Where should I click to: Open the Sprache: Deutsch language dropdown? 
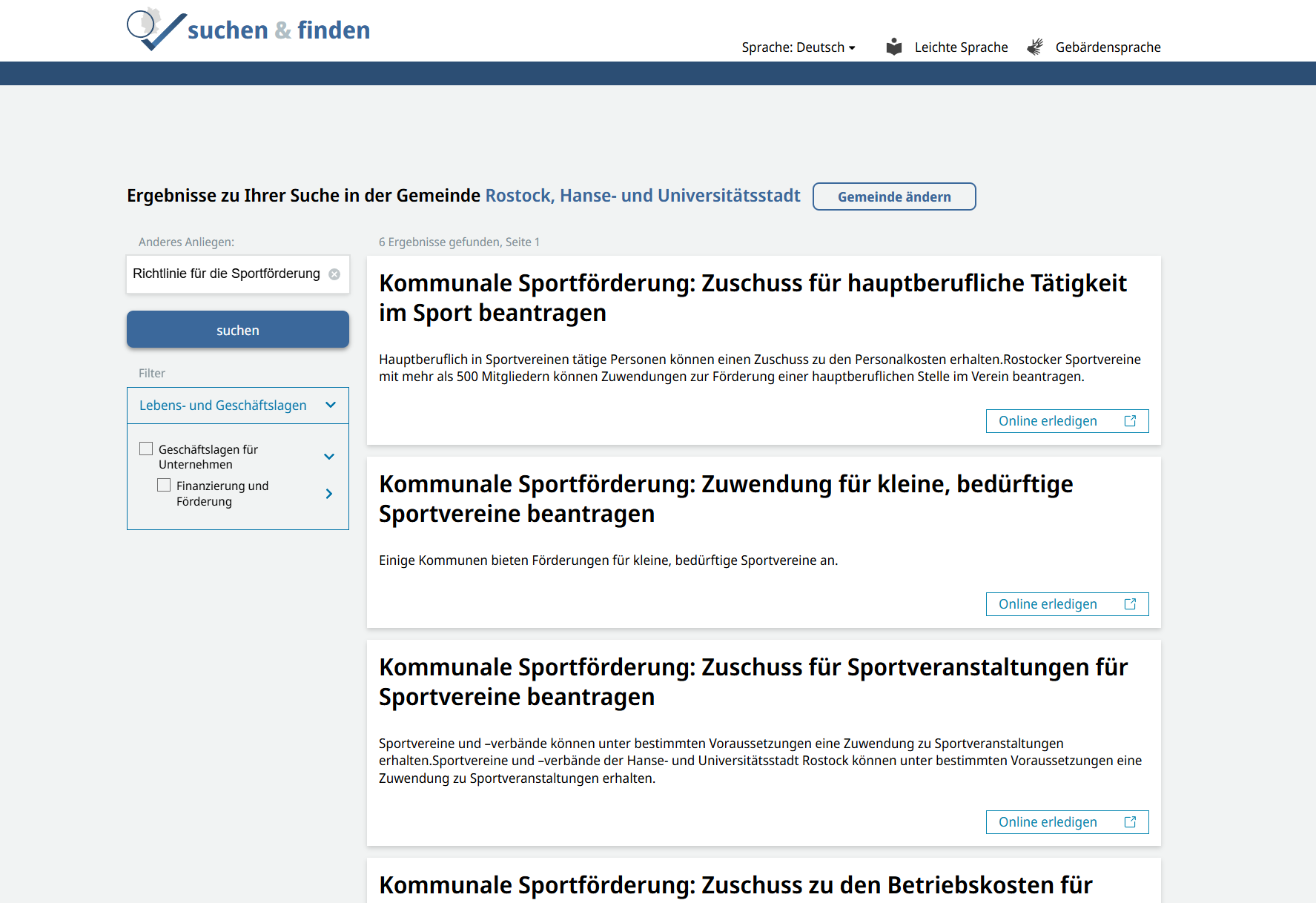(x=798, y=47)
